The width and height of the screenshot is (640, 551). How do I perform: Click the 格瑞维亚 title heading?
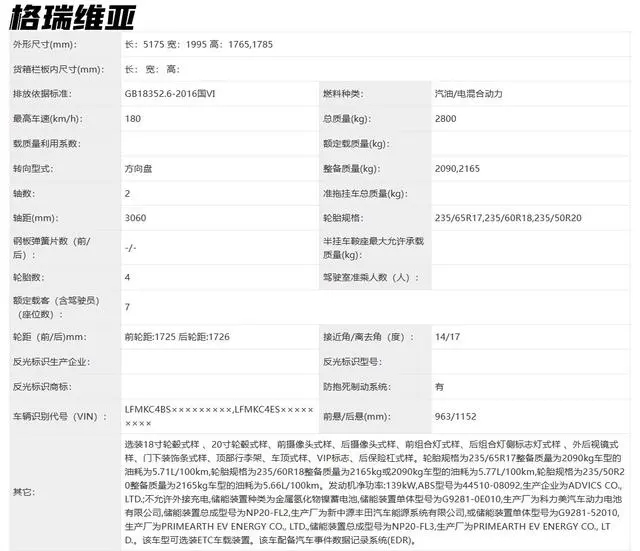[x=73, y=17]
